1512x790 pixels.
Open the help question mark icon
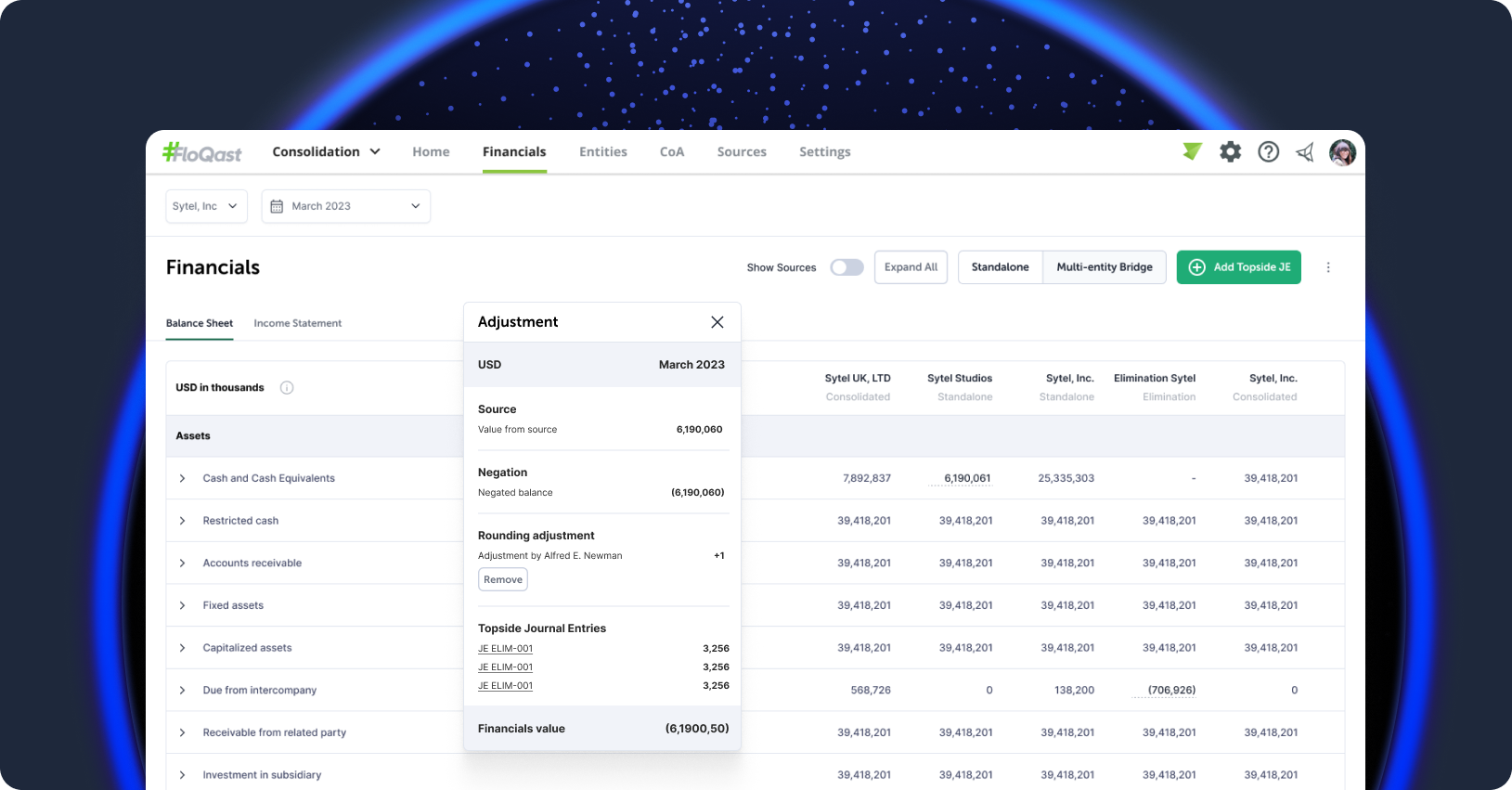(1269, 151)
